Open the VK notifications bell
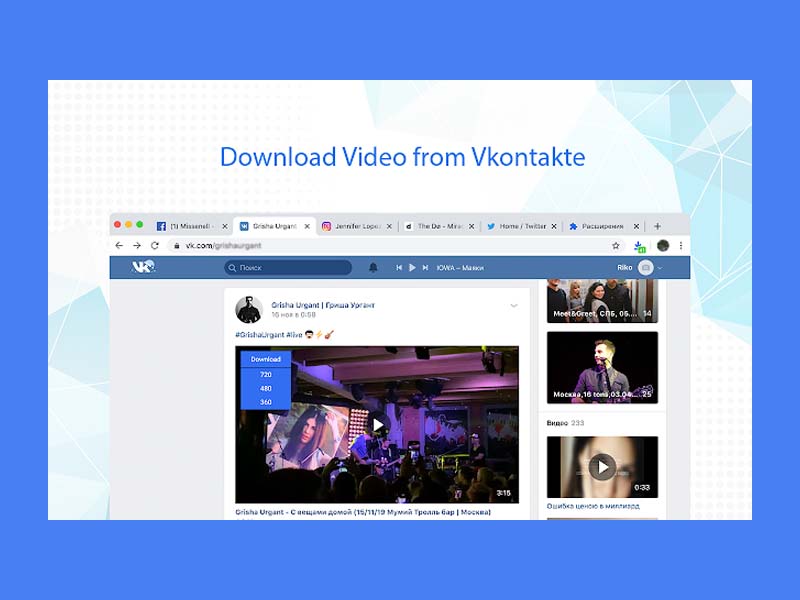This screenshot has height=600, width=800. pyautogui.click(x=374, y=268)
